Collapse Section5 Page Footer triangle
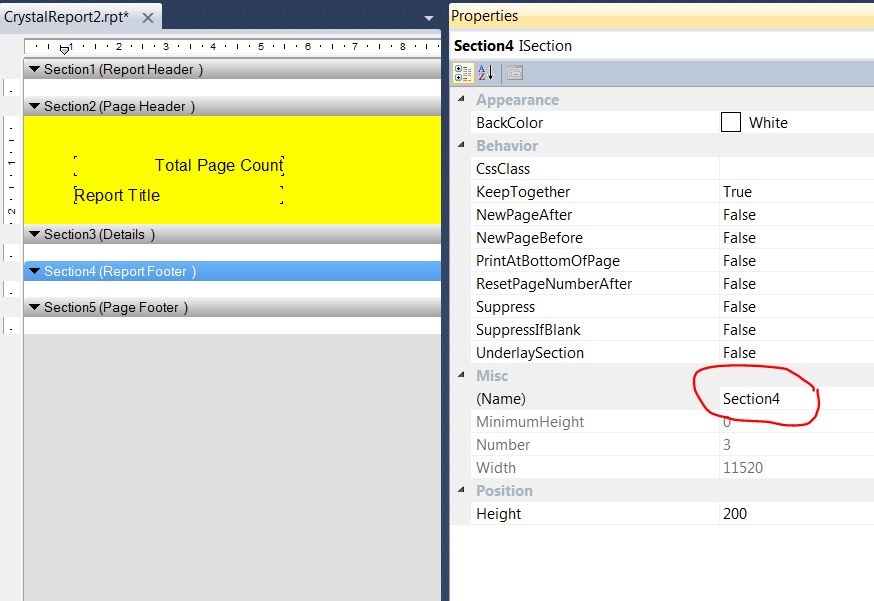This screenshot has width=874, height=601. [x=35, y=307]
